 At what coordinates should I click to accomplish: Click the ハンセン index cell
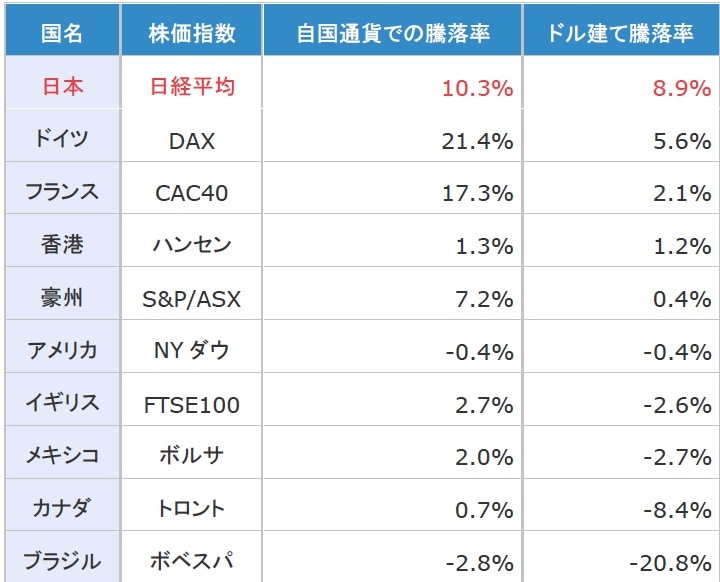tap(192, 245)
